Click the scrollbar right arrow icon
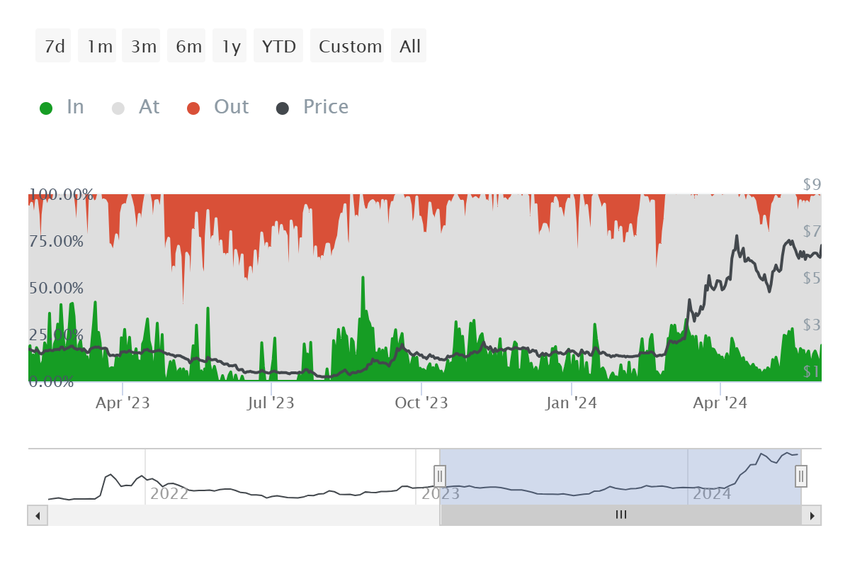Viewport: 850px width, 567px height. (x=812, y=516)
